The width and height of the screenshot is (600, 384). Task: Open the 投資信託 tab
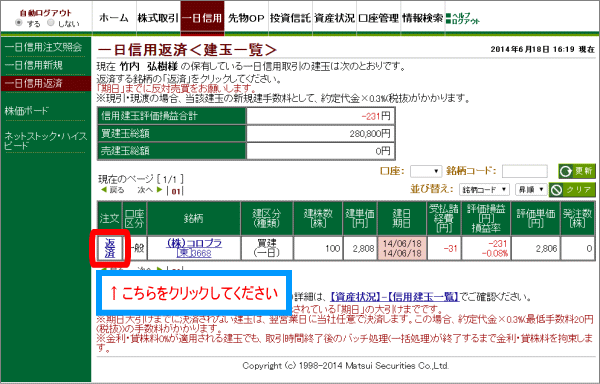point(290,18)
